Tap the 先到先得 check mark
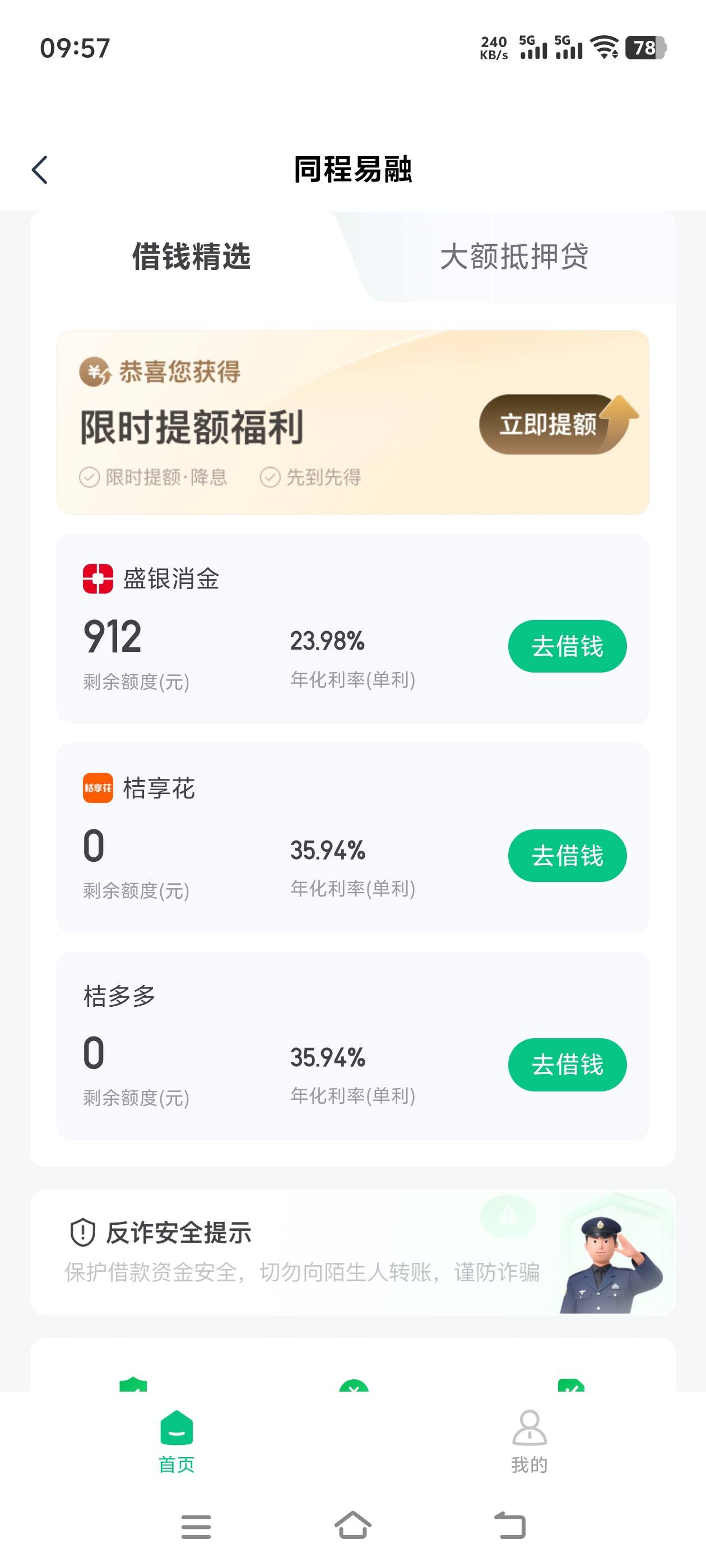This screenshot has height=1568, width=706. [x=270, y=477]
